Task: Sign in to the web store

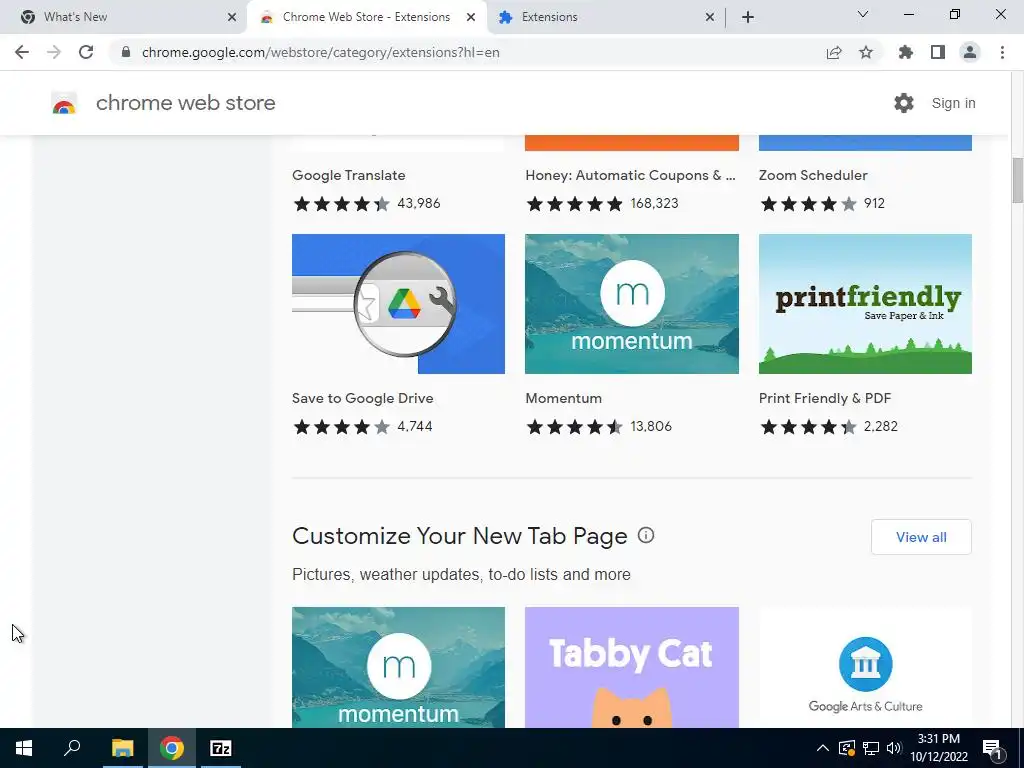Action: click(x=953, y=103)
